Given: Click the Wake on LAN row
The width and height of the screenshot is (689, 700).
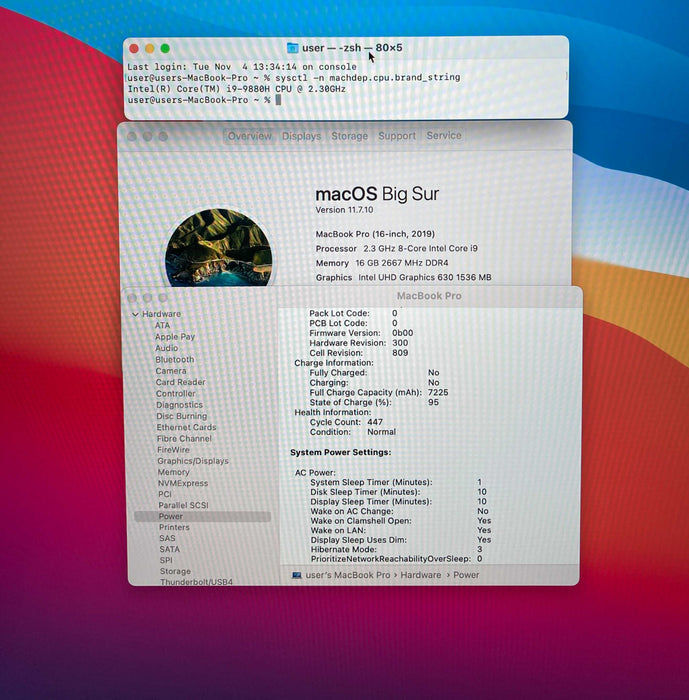Looking at the screenshot, I should point(401,530).
